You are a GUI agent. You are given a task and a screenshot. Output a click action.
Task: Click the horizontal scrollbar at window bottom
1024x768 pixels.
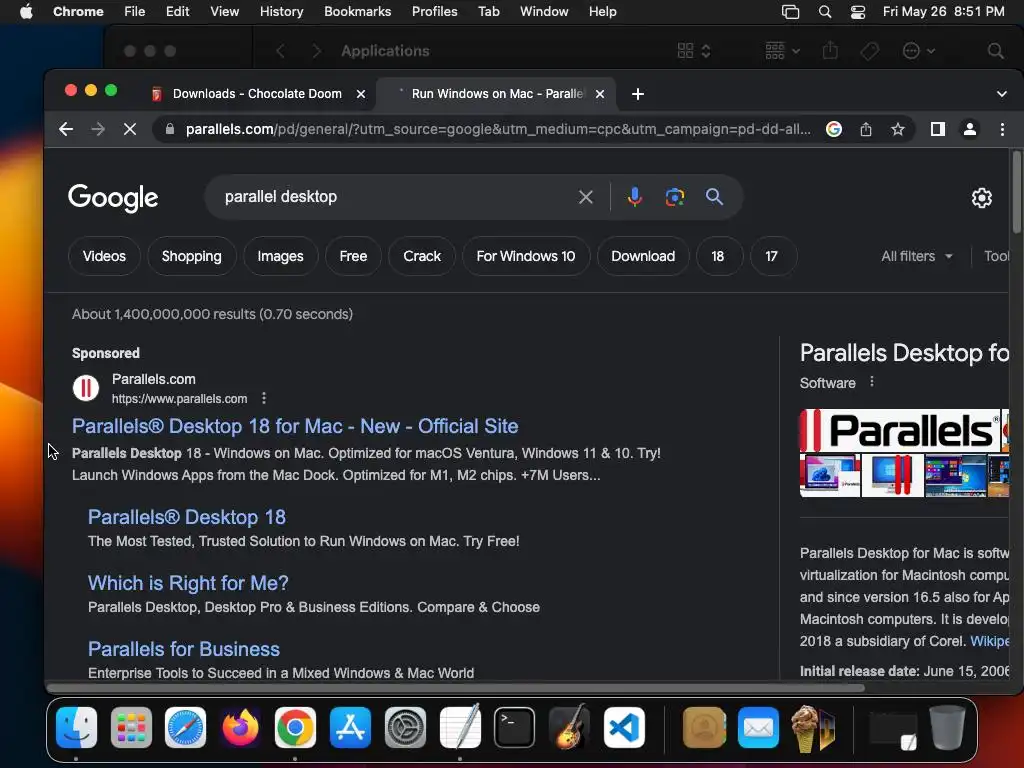pyautogui.click(x=456, y=688)
